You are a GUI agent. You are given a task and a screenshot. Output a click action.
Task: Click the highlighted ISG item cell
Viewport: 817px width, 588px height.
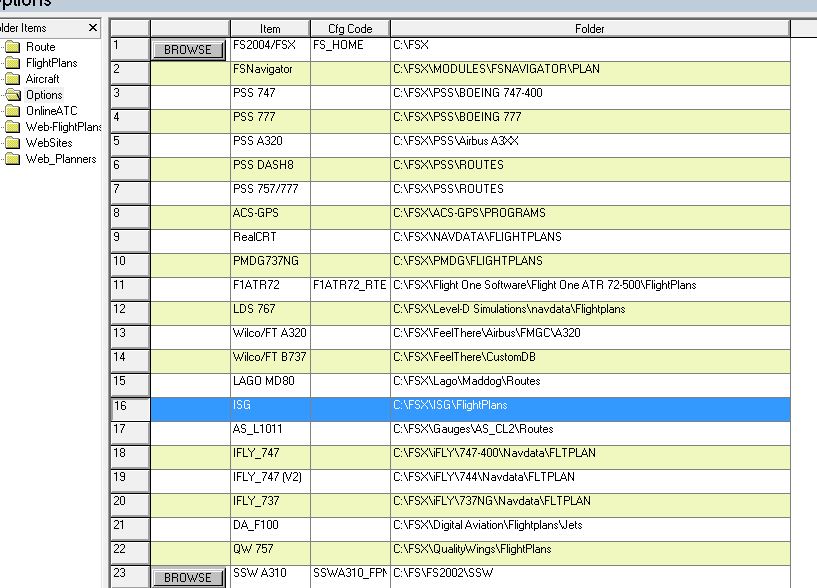click(x=270, y=409)
